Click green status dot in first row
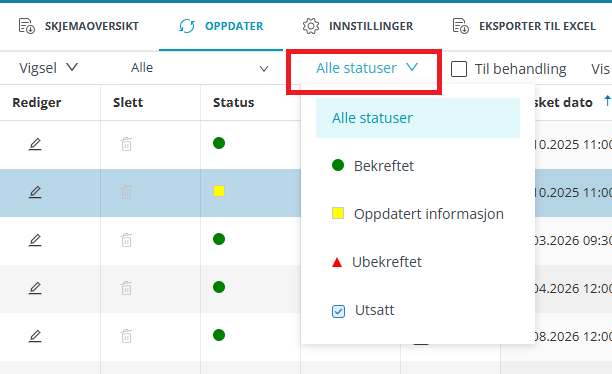612x374 pixels. 219,143
